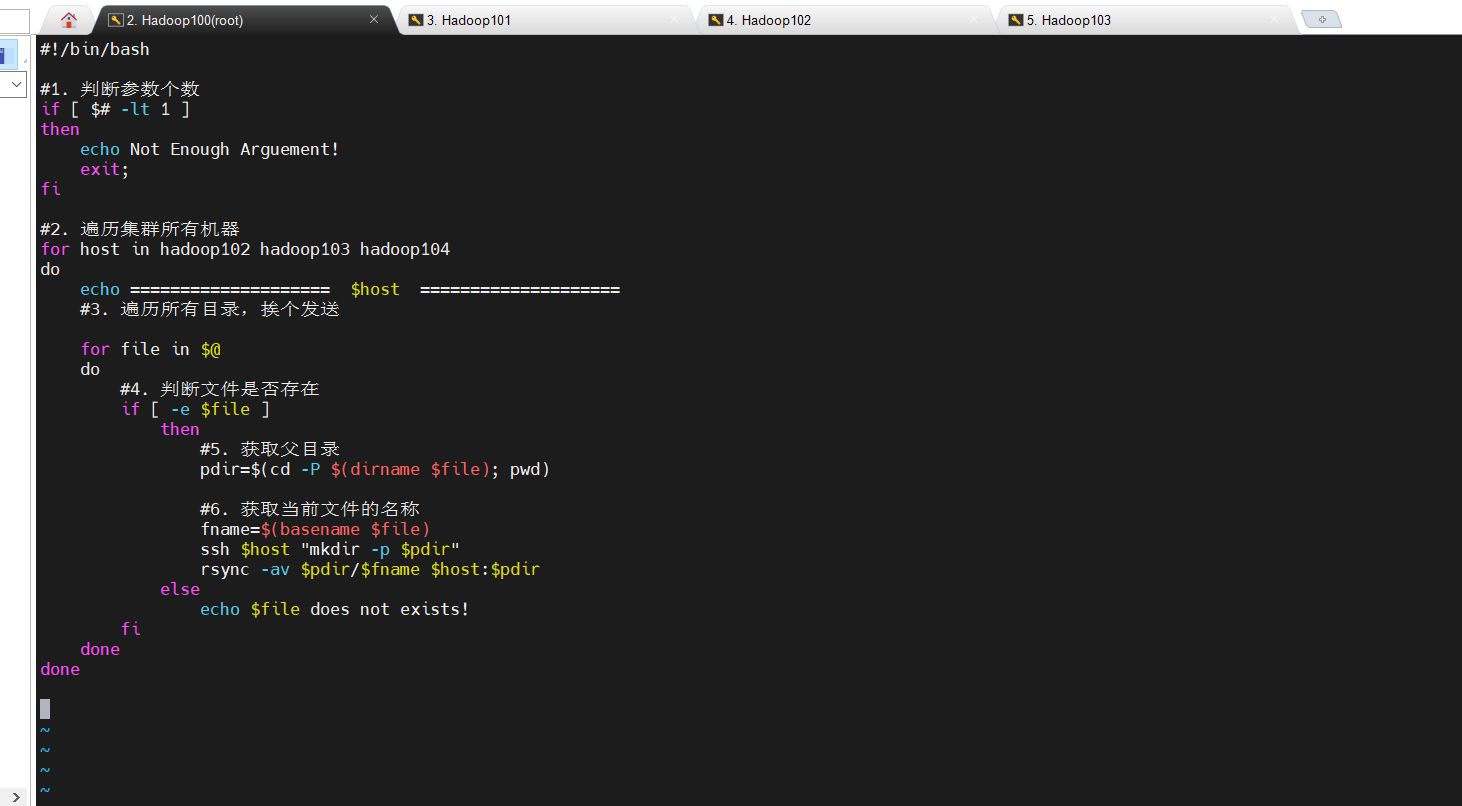The width and height of the screenshot is (1462, 806).
Task: Click the comment '#1. 判断参数个数'
Action: coord(120,89)
